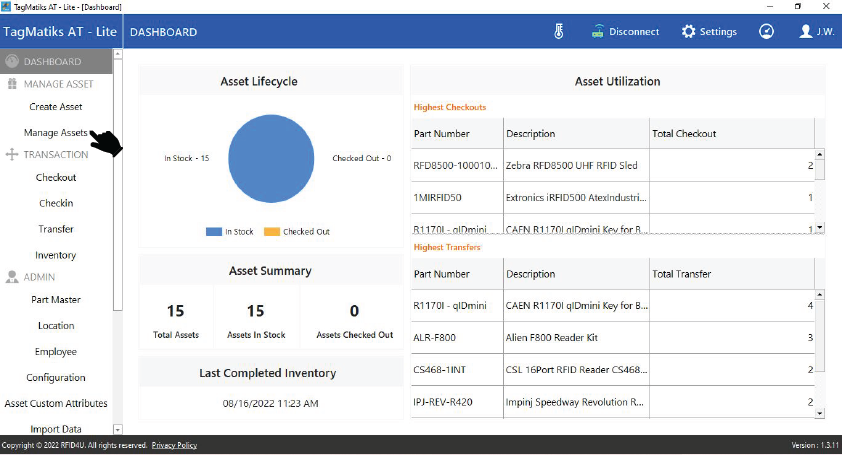
Task: Open the Privacy Policy link
Action: [x=174, y=445]
